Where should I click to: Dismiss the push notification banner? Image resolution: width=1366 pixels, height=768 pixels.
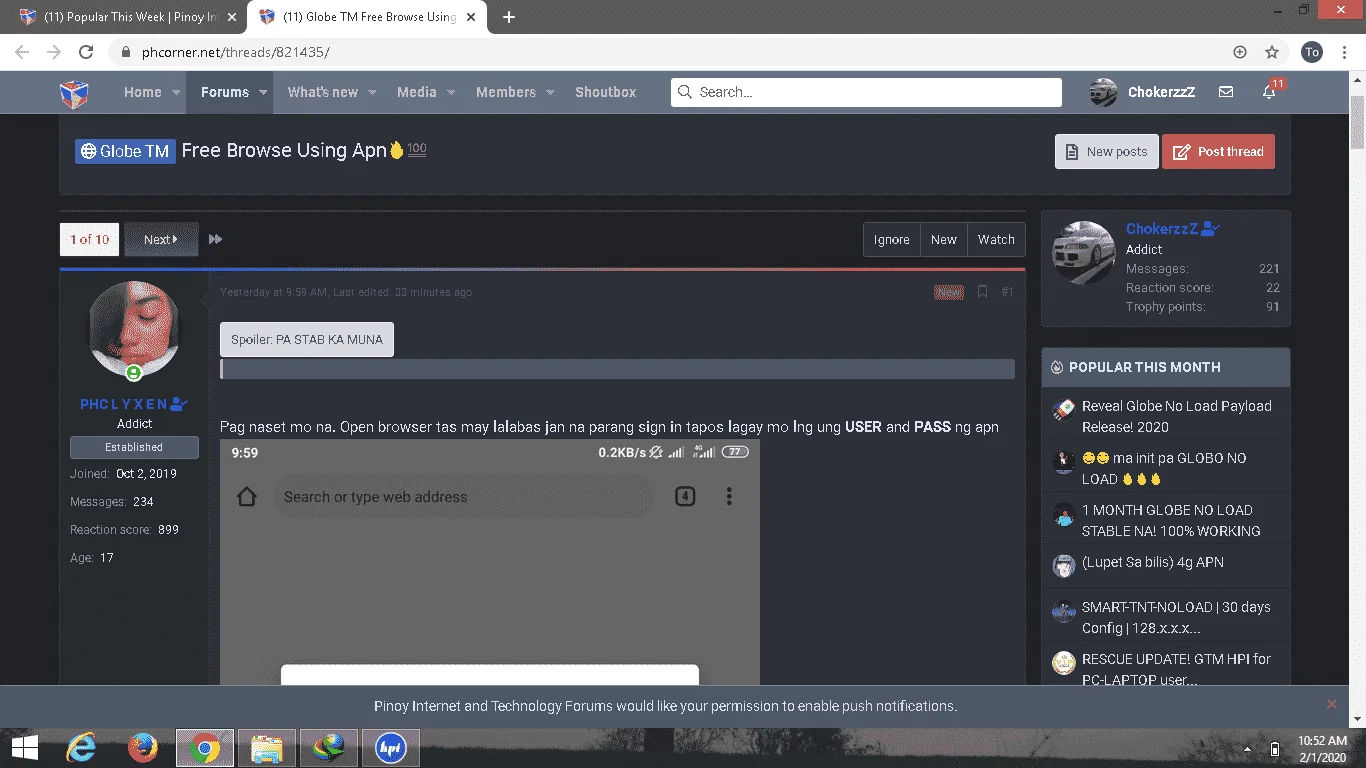[x=1331, y=704]
